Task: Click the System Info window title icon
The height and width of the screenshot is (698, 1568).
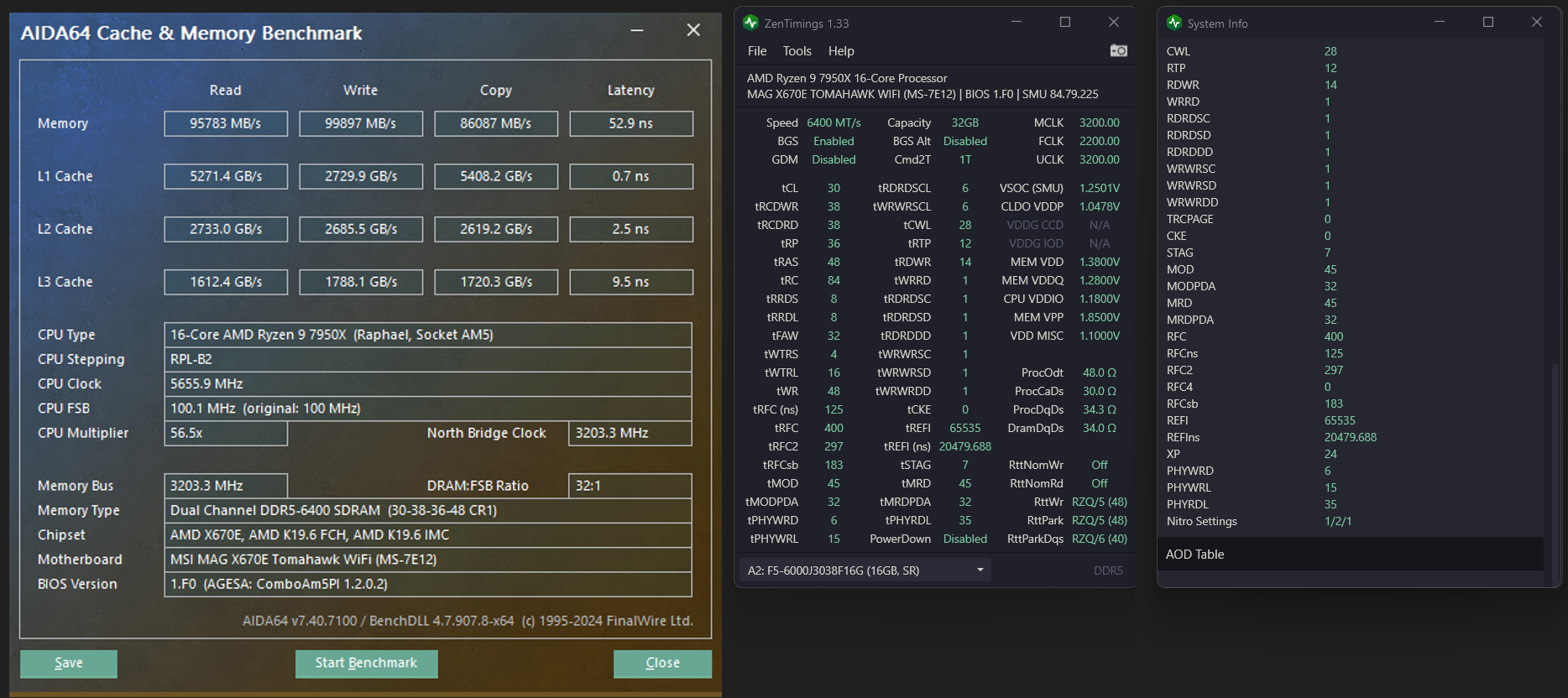Action: [x=1174, y=23]
